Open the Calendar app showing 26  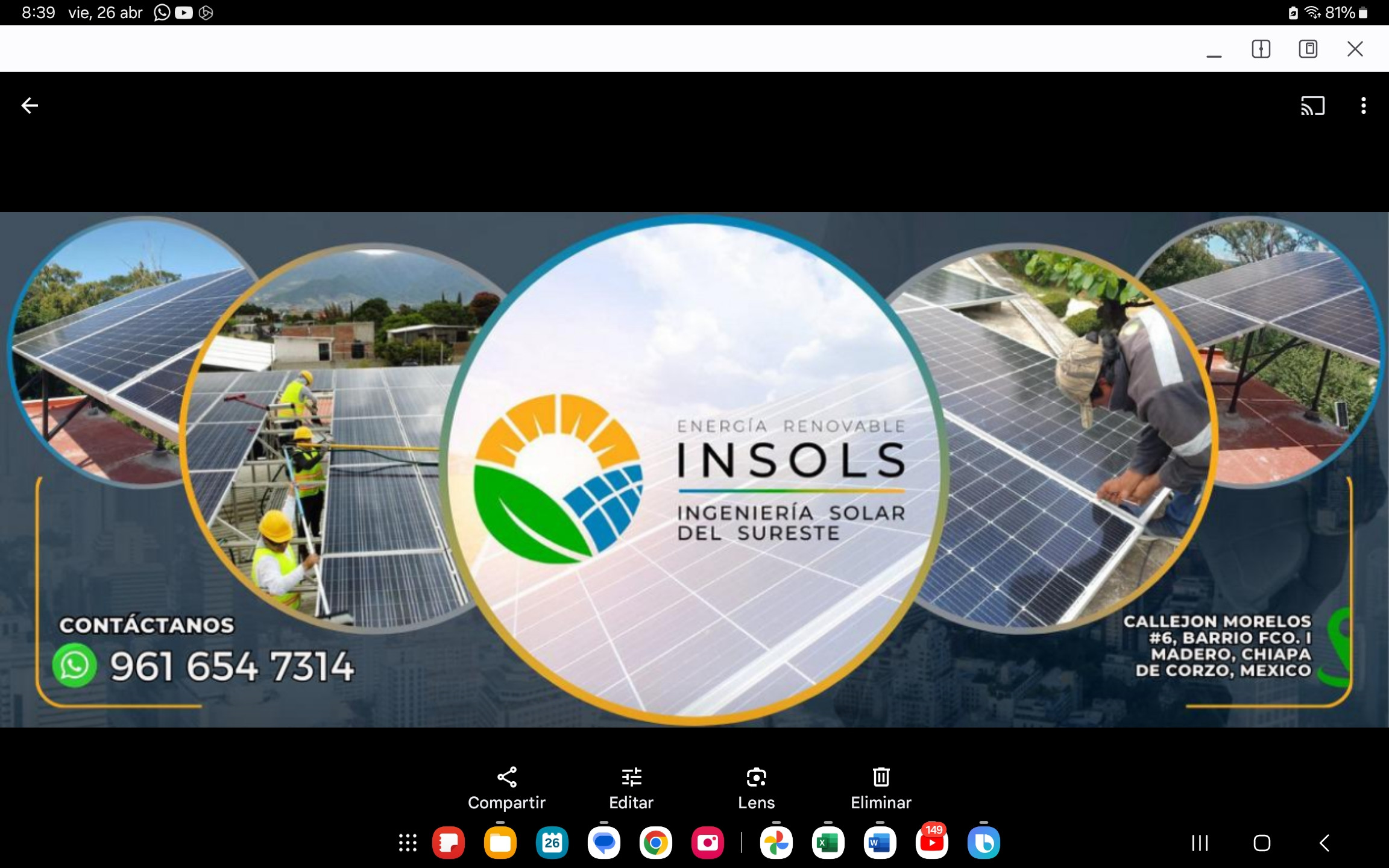552,843
